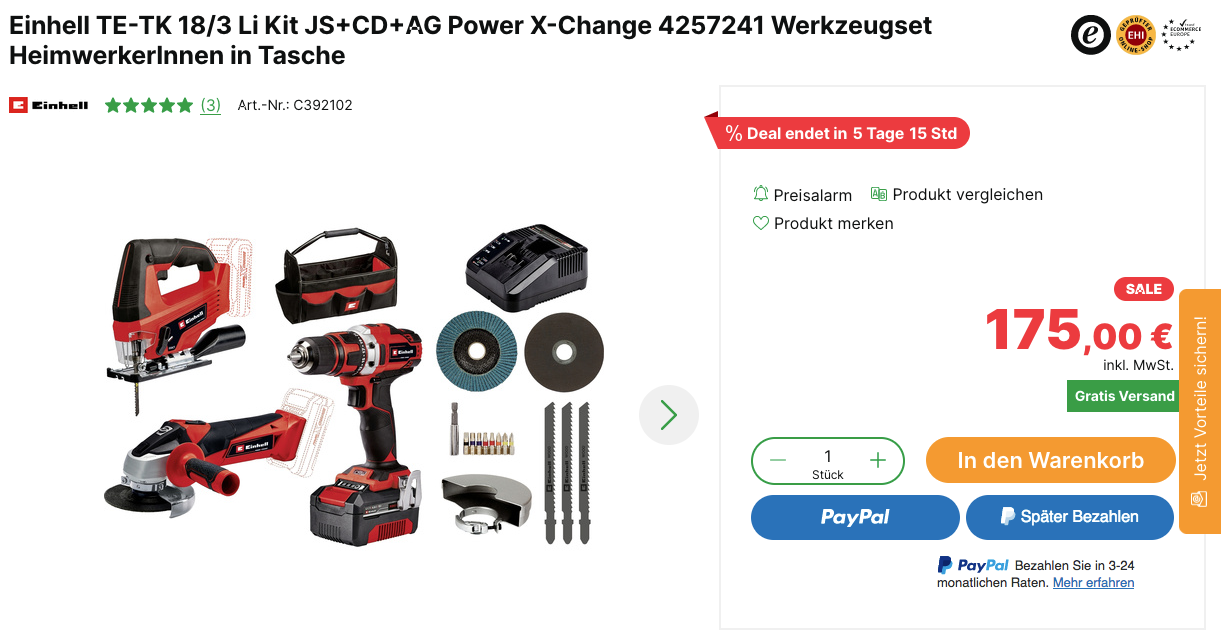Add item with In den Warenkorb
The width and height of the screenshot is (1221, 638).
[1051, 461]
